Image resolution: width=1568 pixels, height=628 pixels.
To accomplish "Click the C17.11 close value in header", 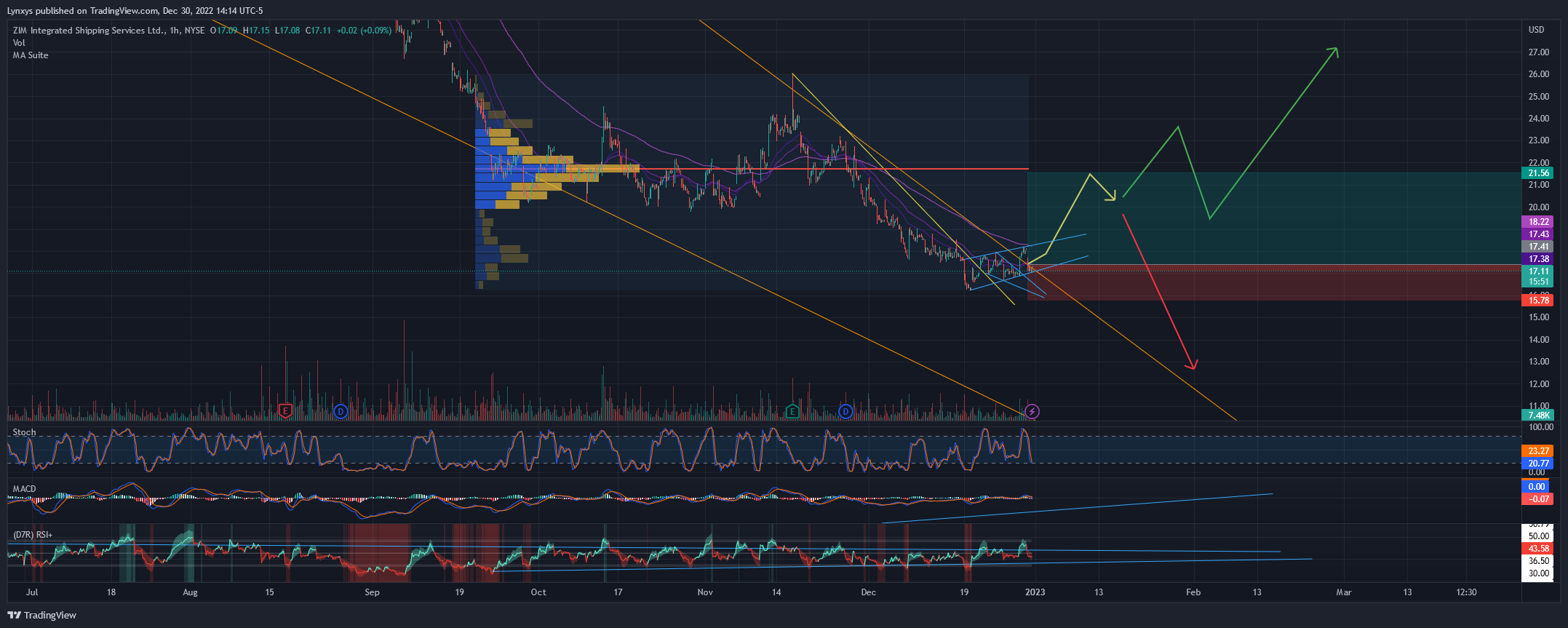I will point(318,31).
